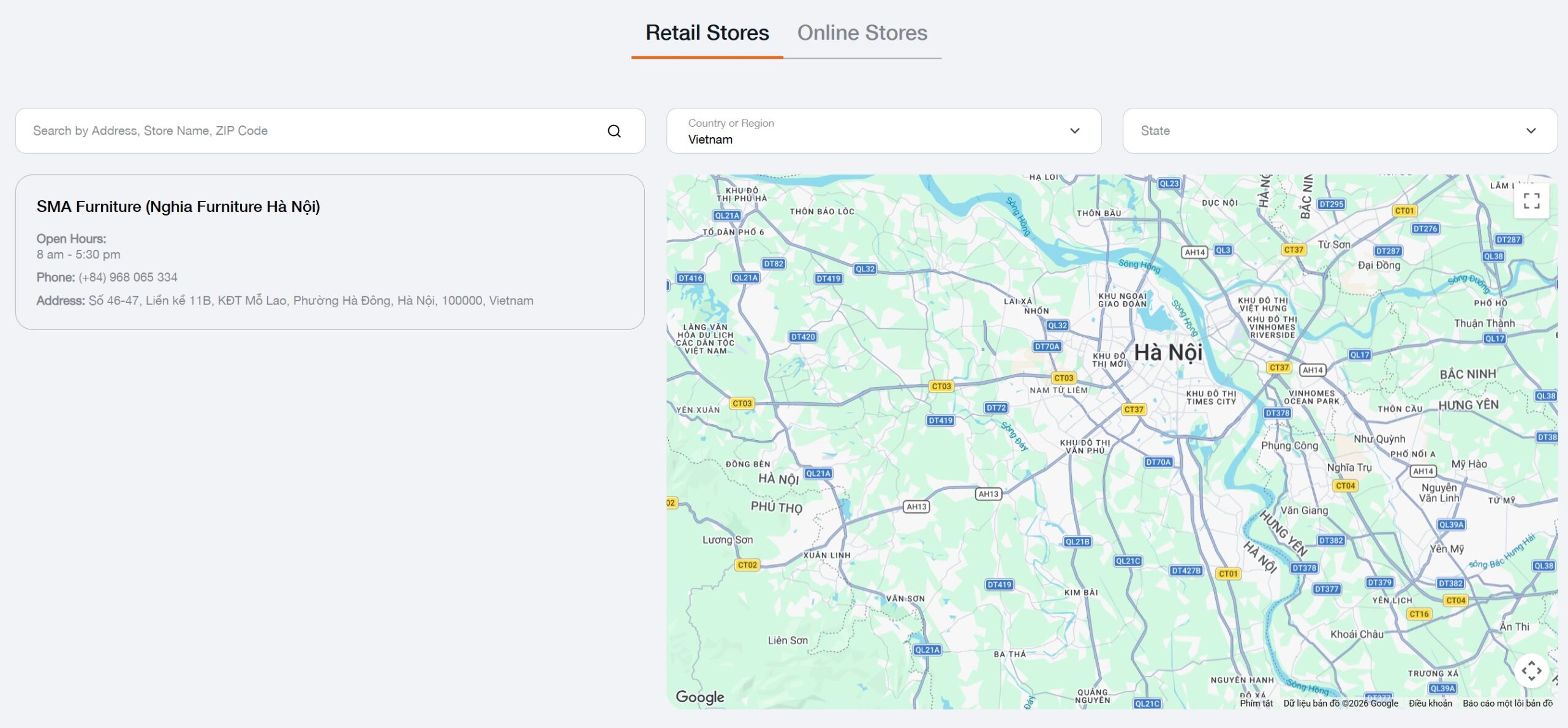This screenshot has height=728, width=1568.
Task: Click the Thuận Thành label on the map
Action: 1484,323
